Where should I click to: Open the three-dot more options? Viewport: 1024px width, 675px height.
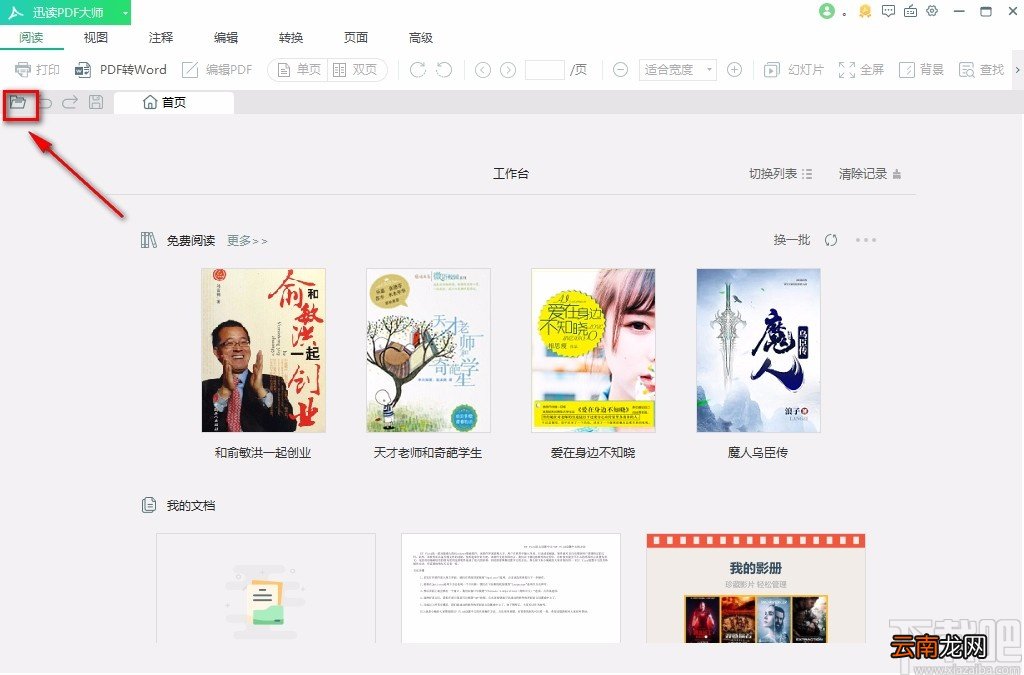tap(866, 240)
